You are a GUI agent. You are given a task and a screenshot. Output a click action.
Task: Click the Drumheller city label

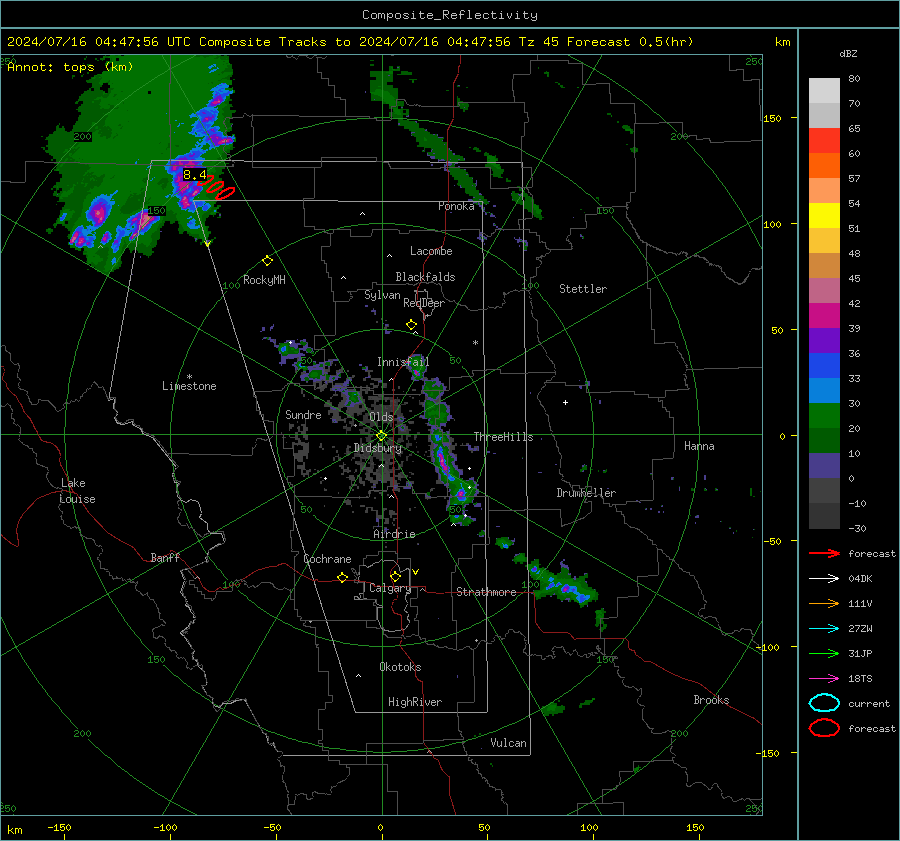586,493
